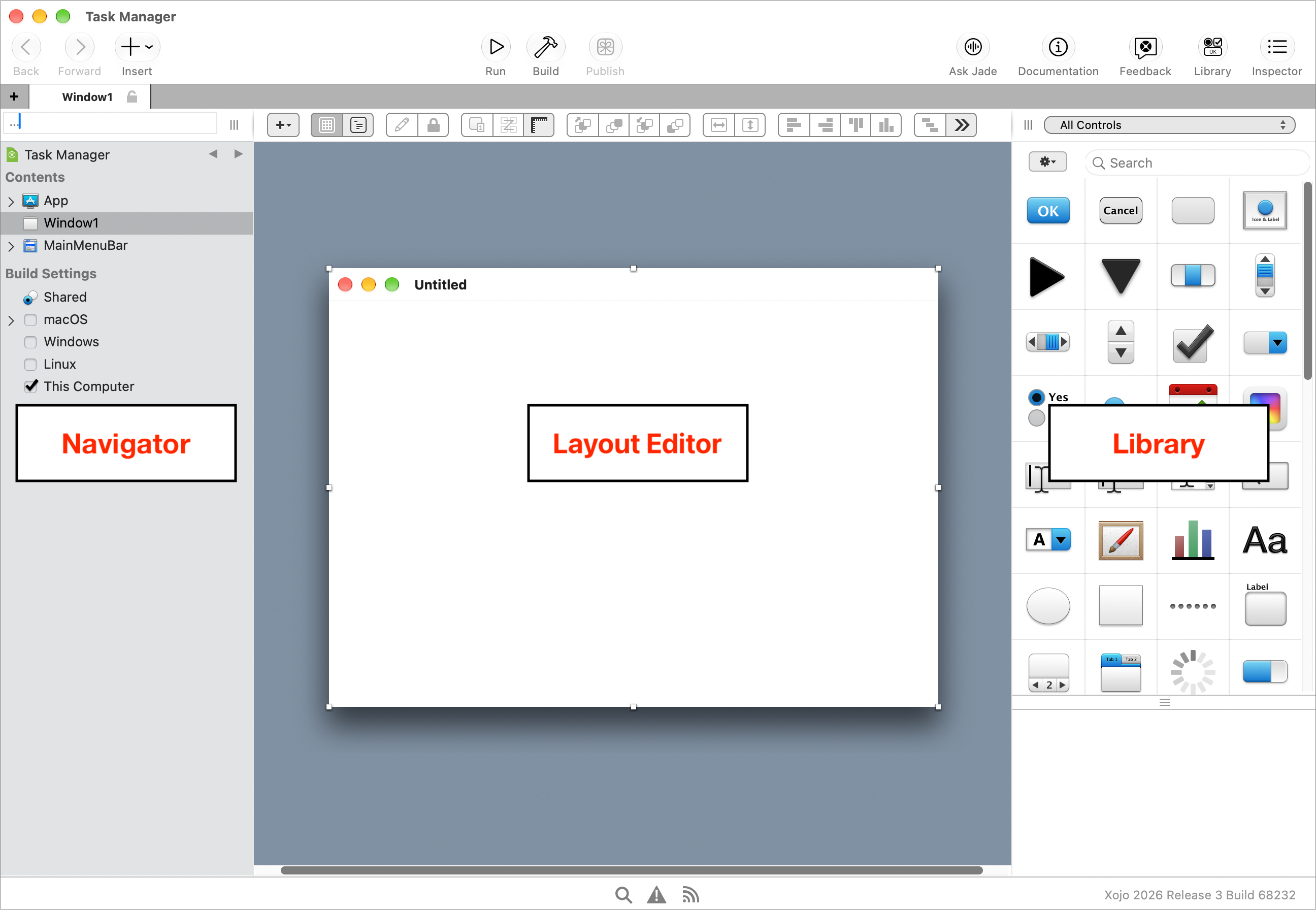
Task: Switch the layout editor to the code view
Action: pos(358,125)
